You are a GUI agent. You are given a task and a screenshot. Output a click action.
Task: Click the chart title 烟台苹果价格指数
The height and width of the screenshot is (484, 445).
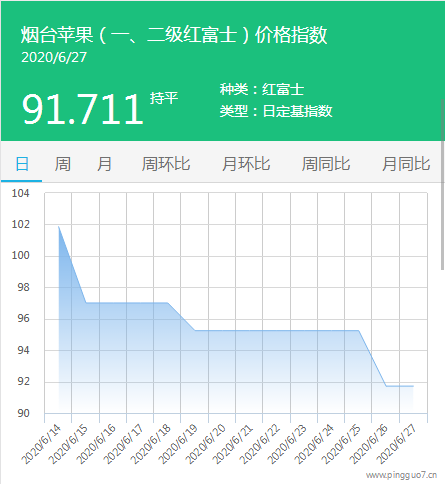tap(174, 35)
